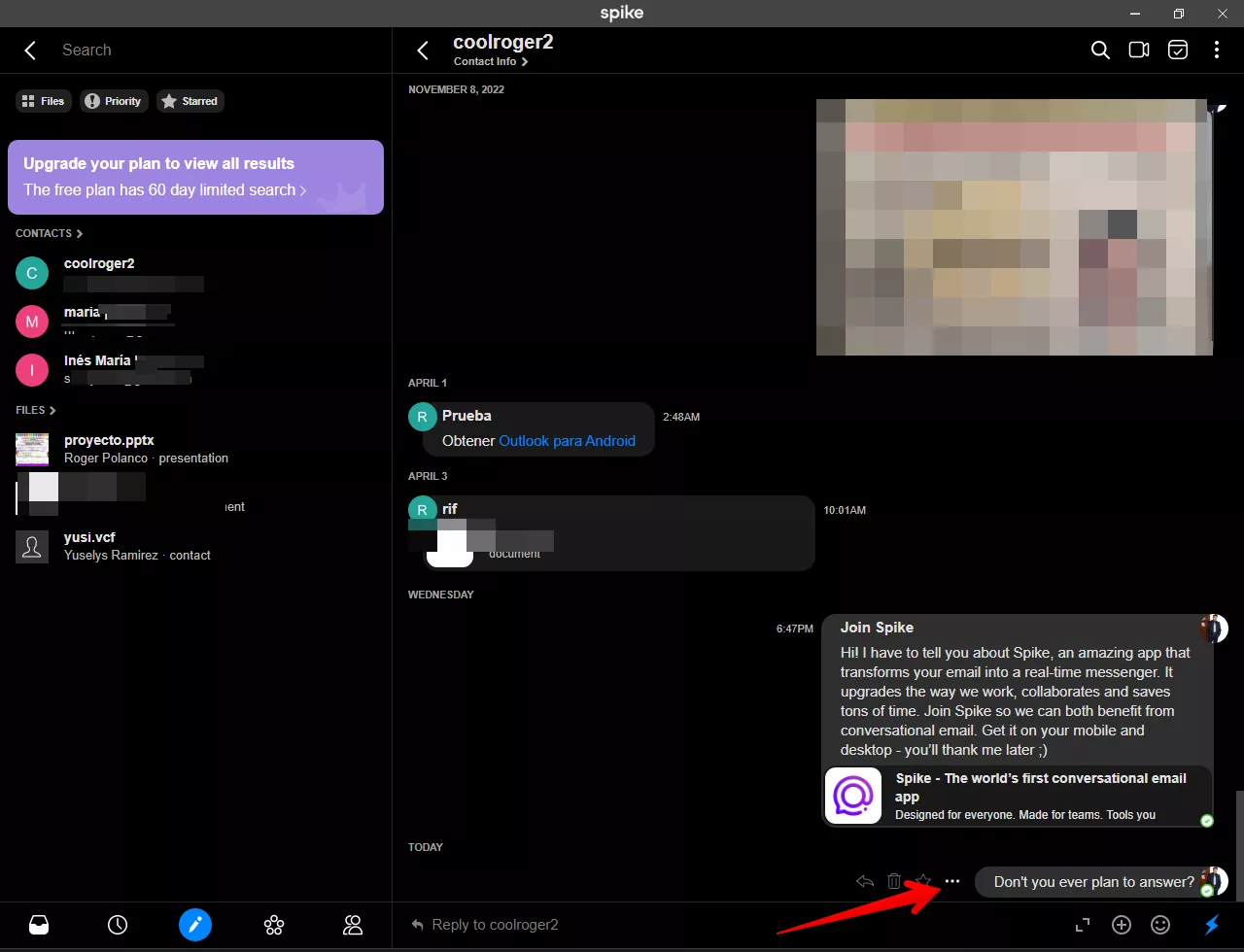Screen dimensions: 1244x952
Task: Open the Spike conversational email app link card
Action: (1018, 796)
